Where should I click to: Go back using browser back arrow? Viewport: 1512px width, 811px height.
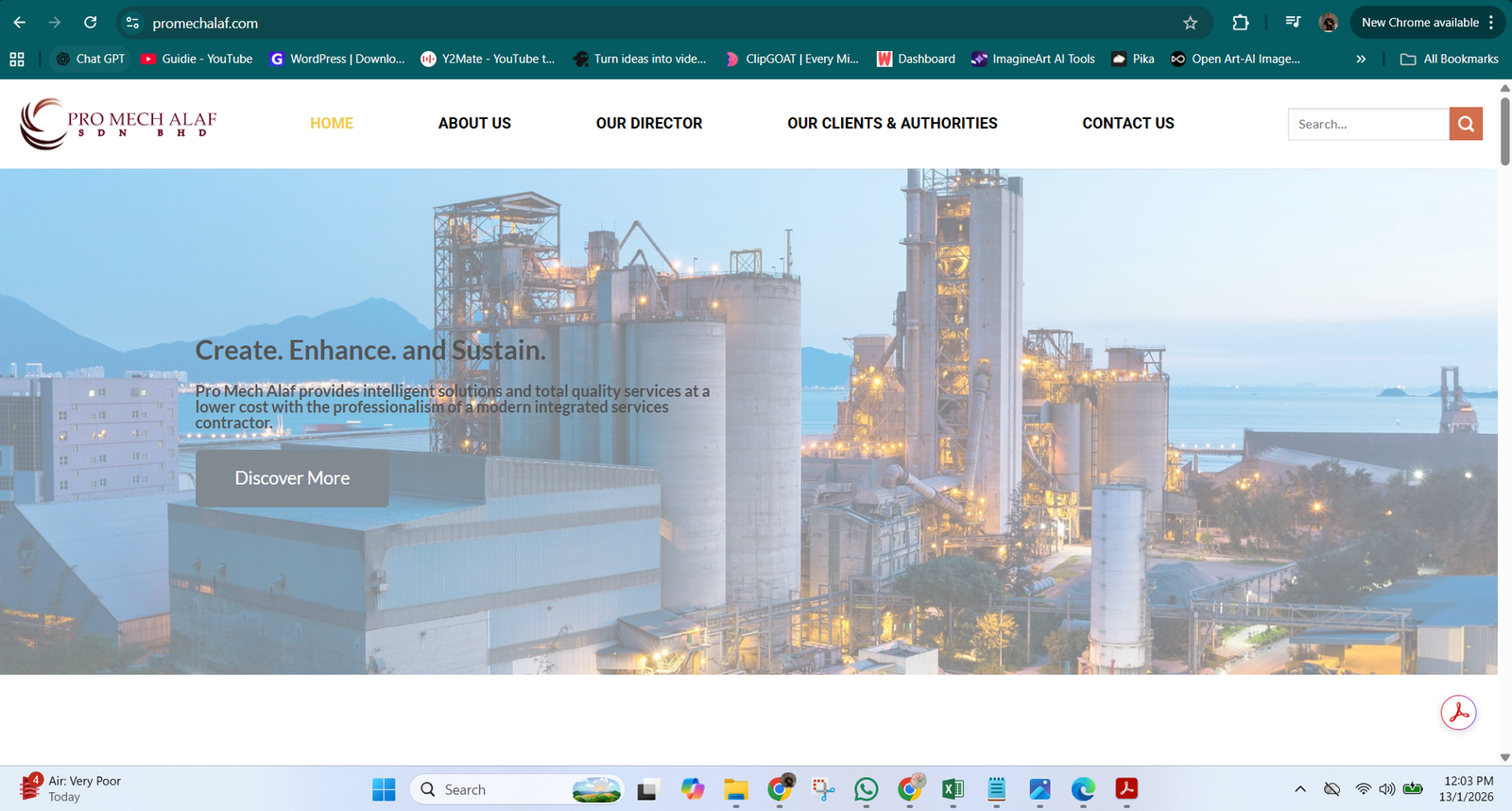point(20,23)
